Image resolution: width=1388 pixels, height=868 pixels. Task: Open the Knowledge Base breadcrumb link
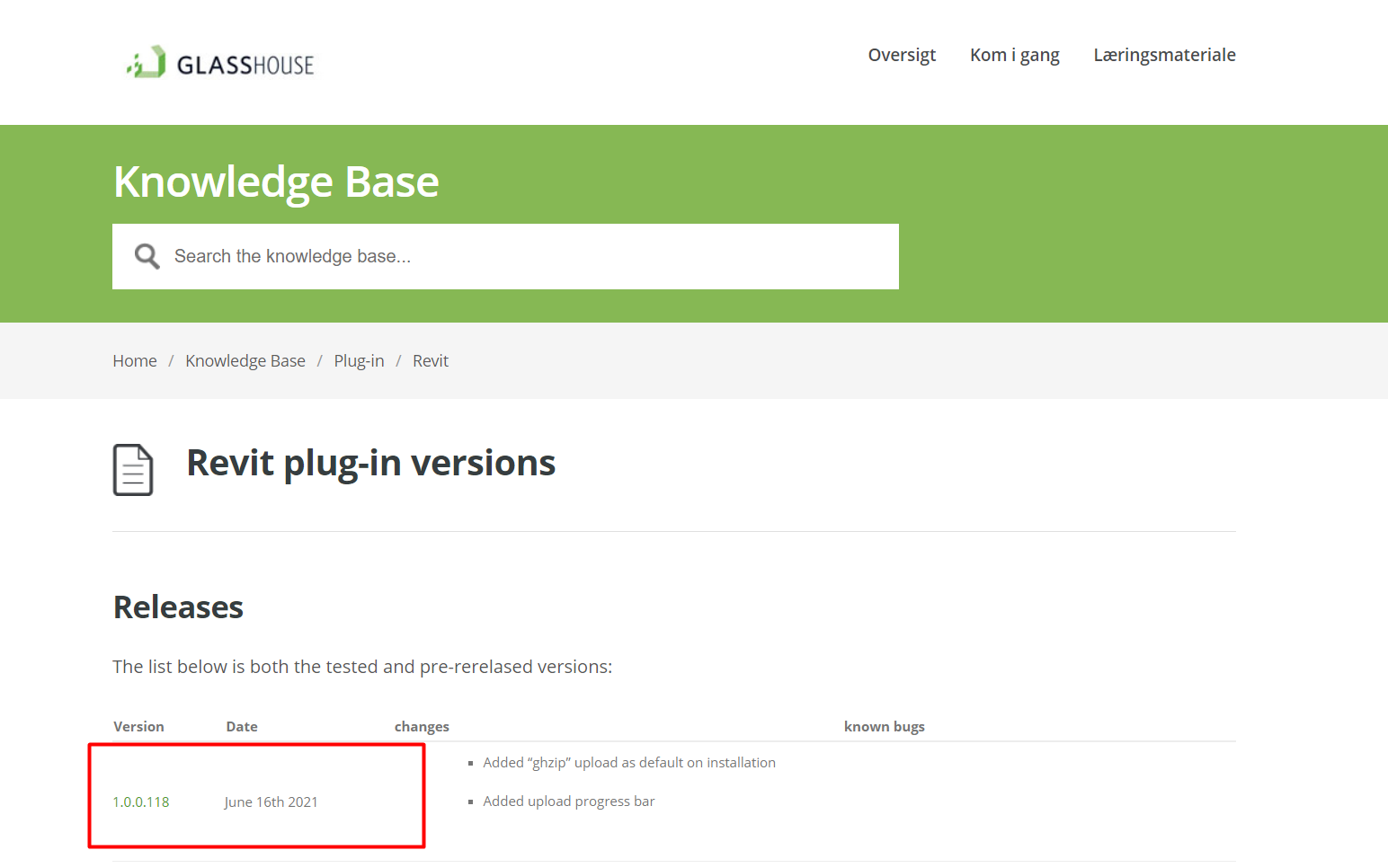(245, 360)
